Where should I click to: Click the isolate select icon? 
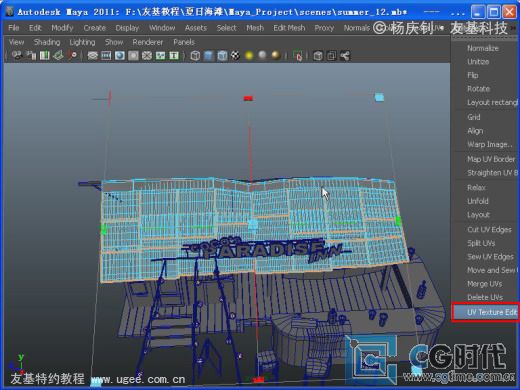[297, 55]
